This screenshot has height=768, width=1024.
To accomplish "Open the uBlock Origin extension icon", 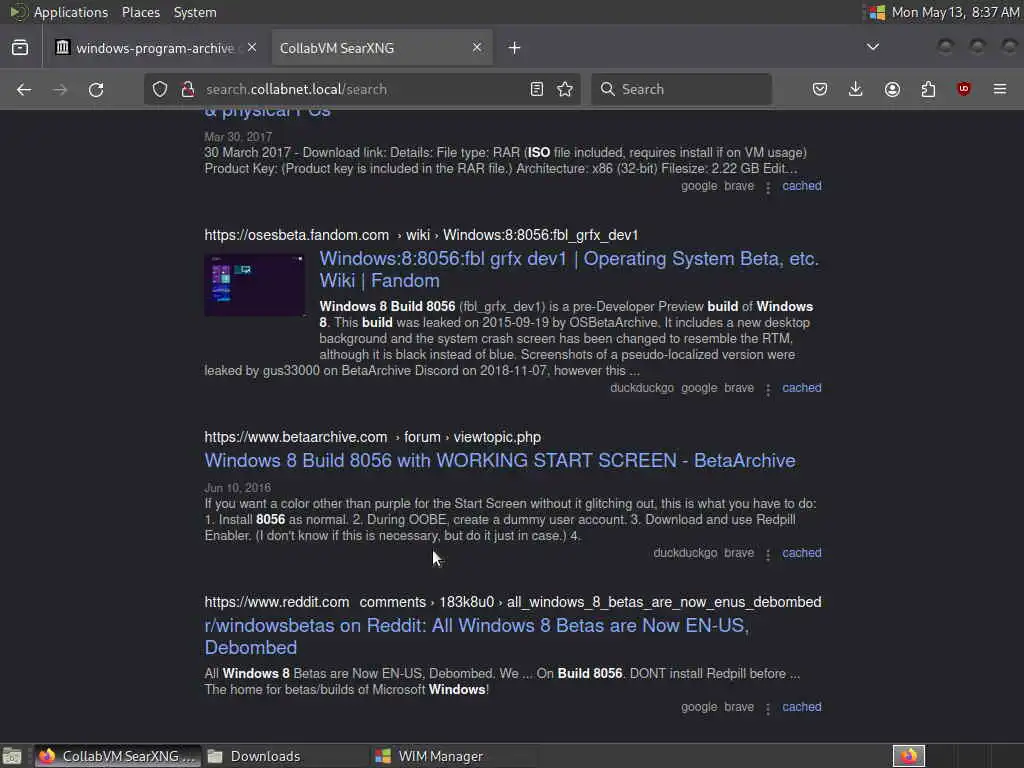I will [x=964, y=89].
